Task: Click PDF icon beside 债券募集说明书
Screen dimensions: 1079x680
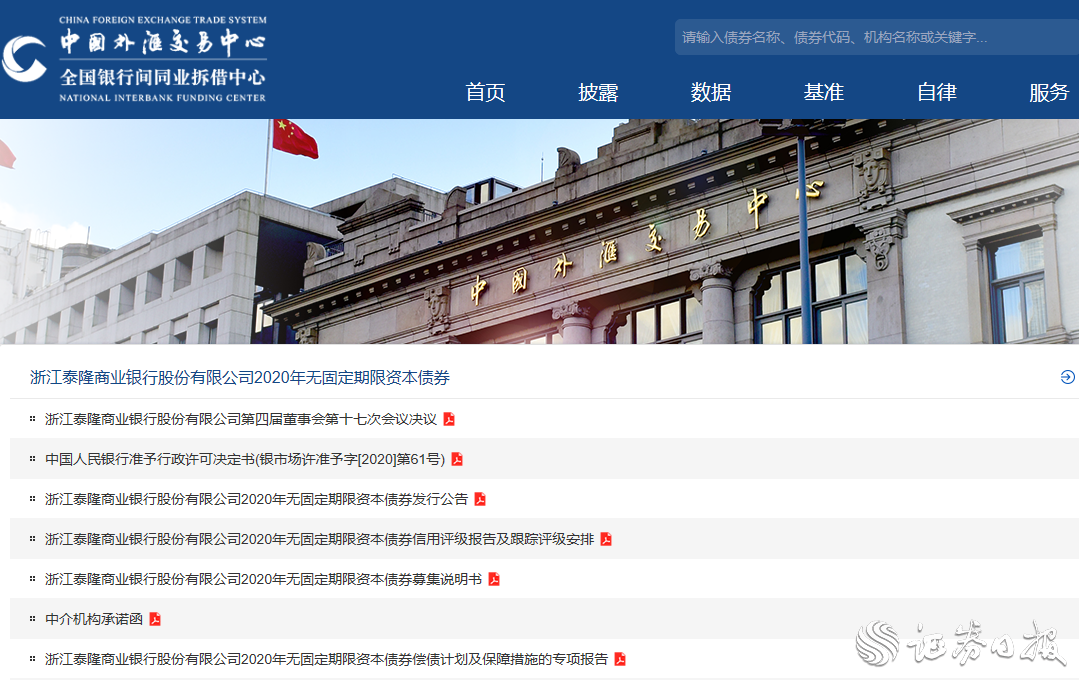Action: (494, 579)
